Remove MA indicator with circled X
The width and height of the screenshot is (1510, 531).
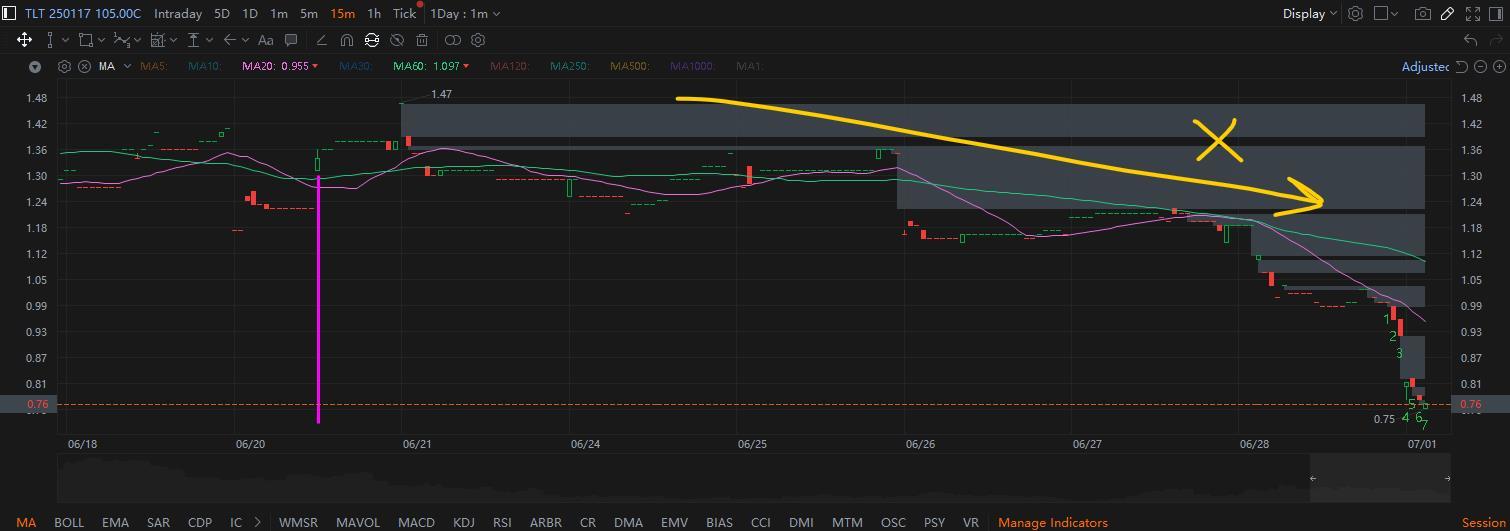84,66
